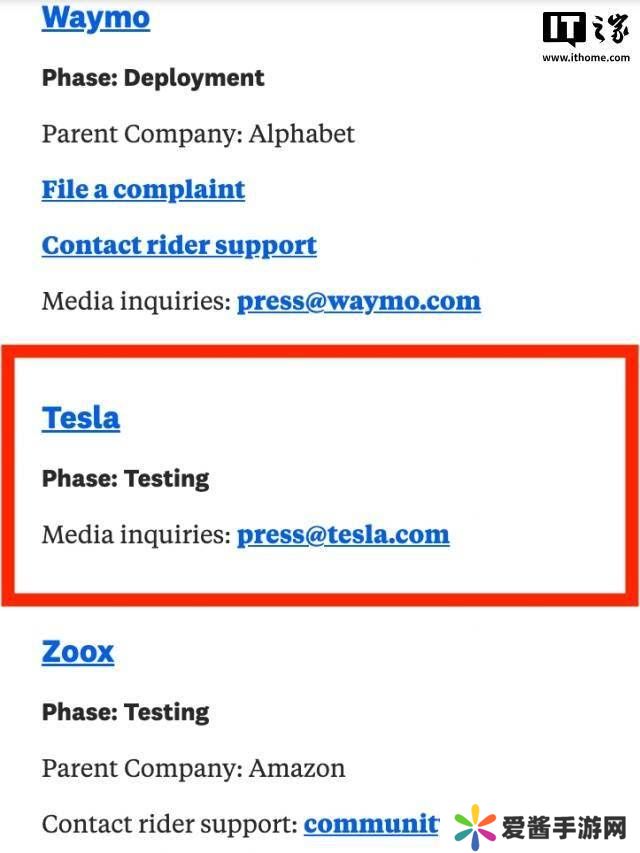Screen dimensions: 640x853
Task: Open Waymo's Contact rider support link
Action: [179, 246]
